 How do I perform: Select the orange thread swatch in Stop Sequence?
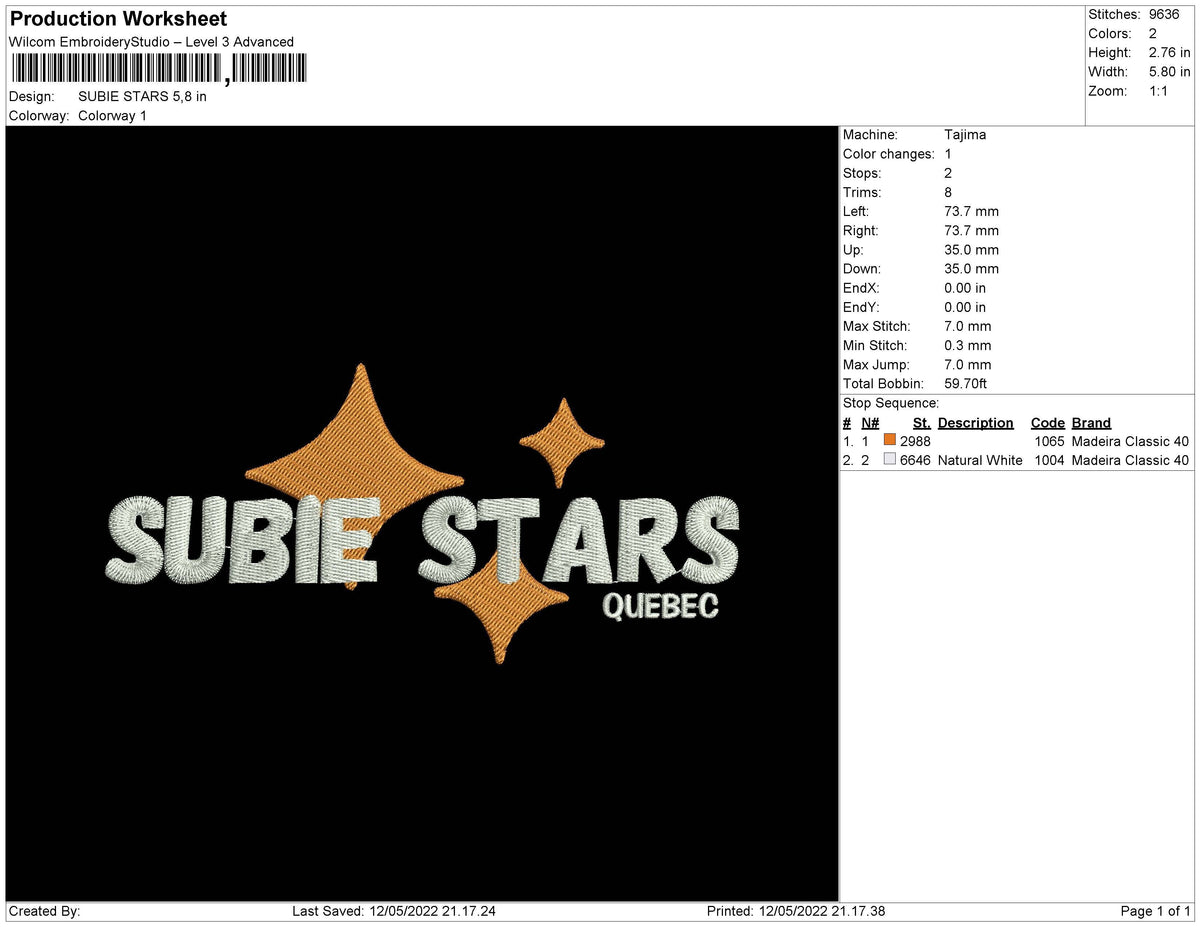click(x=888, y=439)
